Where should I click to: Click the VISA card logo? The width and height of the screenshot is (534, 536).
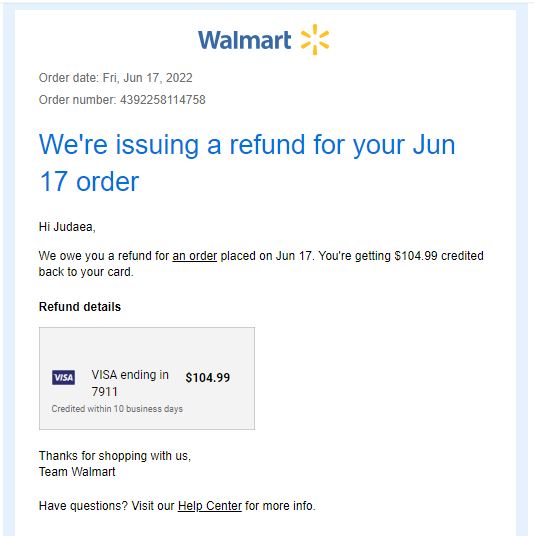coord(64,377)
